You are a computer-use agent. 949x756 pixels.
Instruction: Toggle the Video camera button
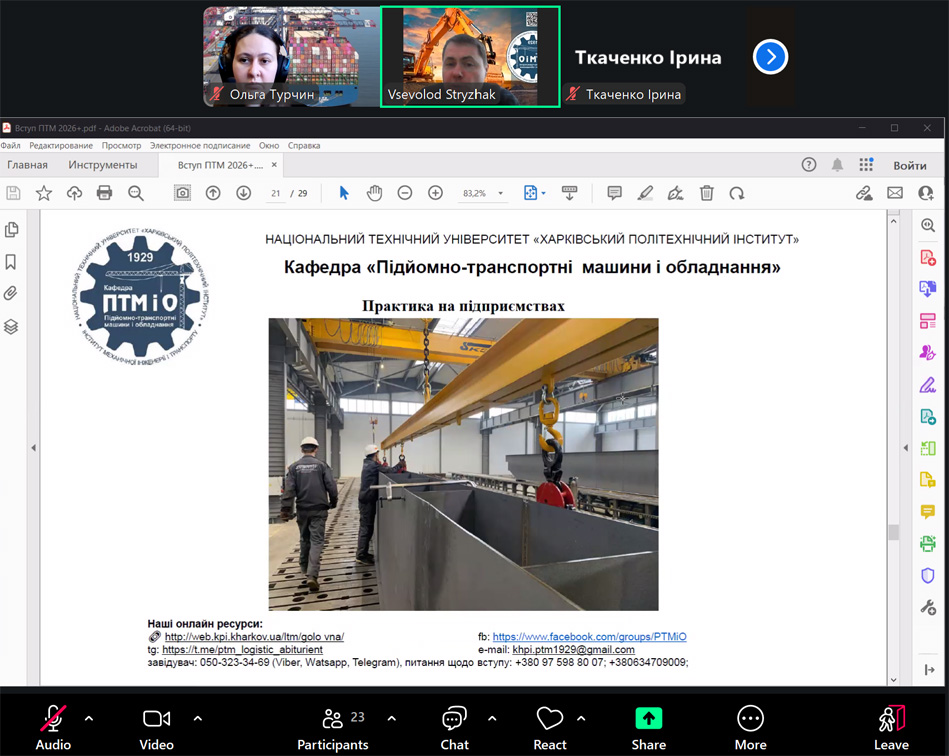(156, 726)
